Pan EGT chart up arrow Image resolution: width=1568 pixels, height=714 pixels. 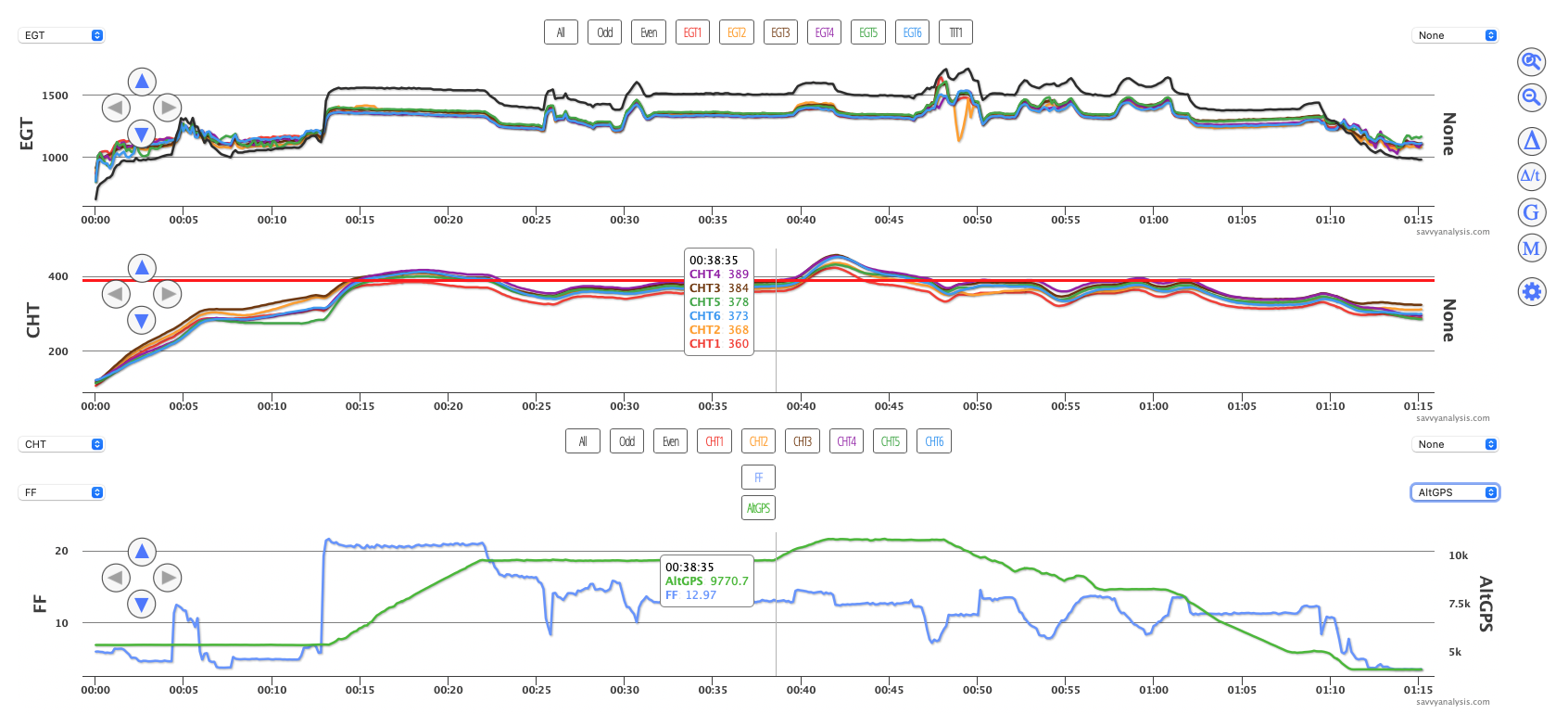coord(142,82)
